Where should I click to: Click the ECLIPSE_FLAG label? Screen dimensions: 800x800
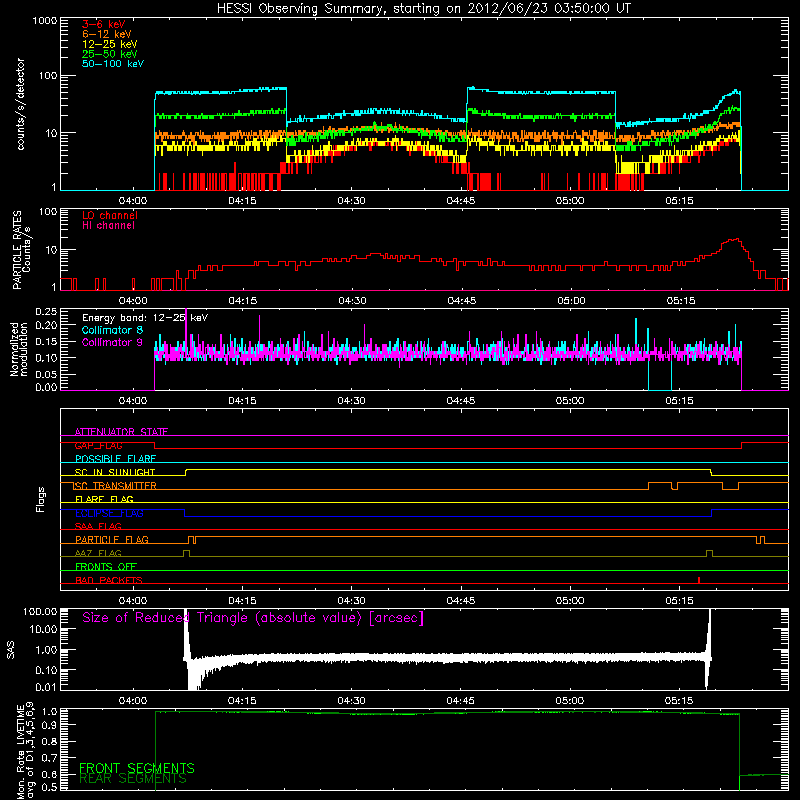[109, 513]
